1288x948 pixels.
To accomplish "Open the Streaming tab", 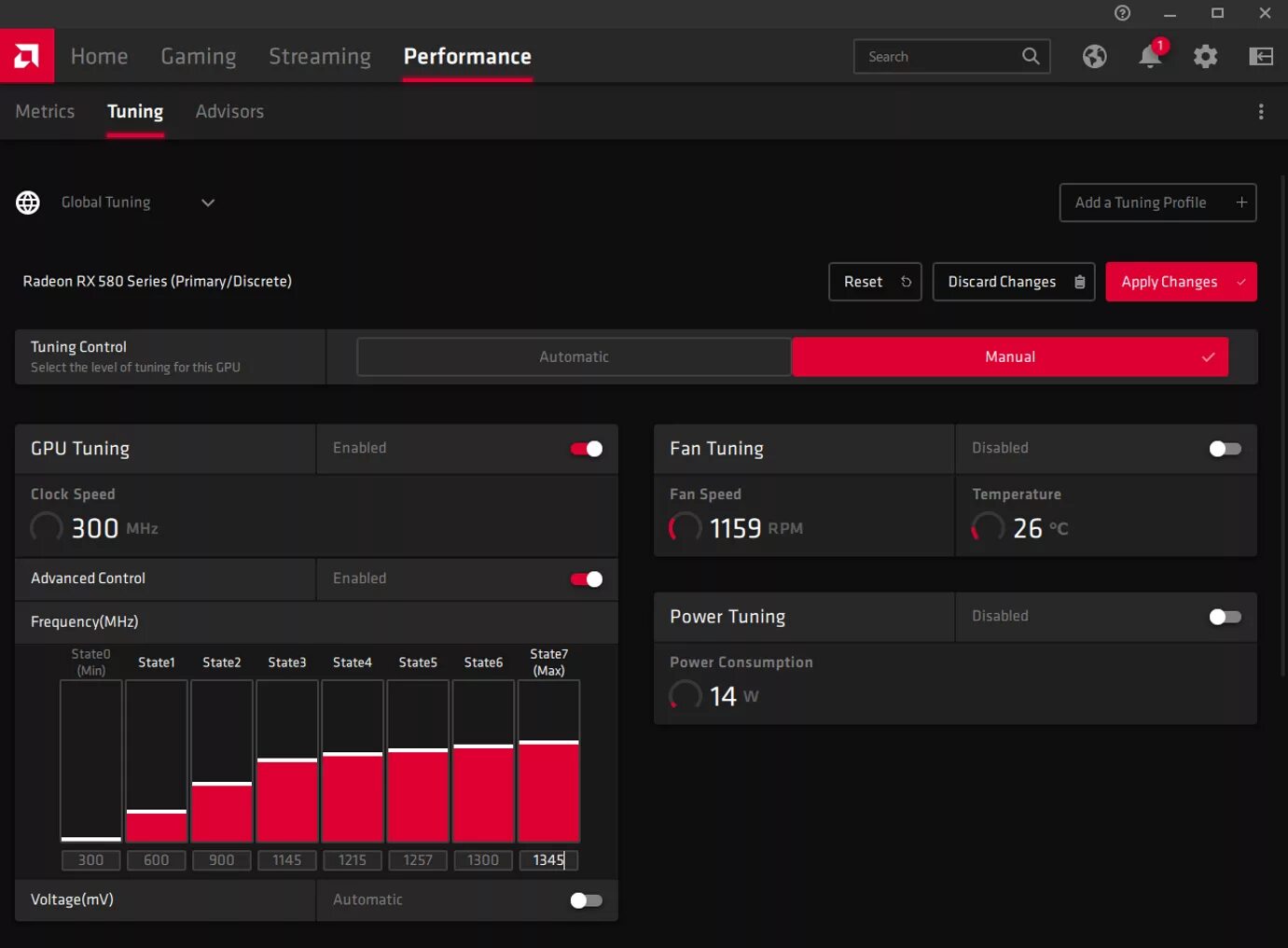I will click(320, 56).
